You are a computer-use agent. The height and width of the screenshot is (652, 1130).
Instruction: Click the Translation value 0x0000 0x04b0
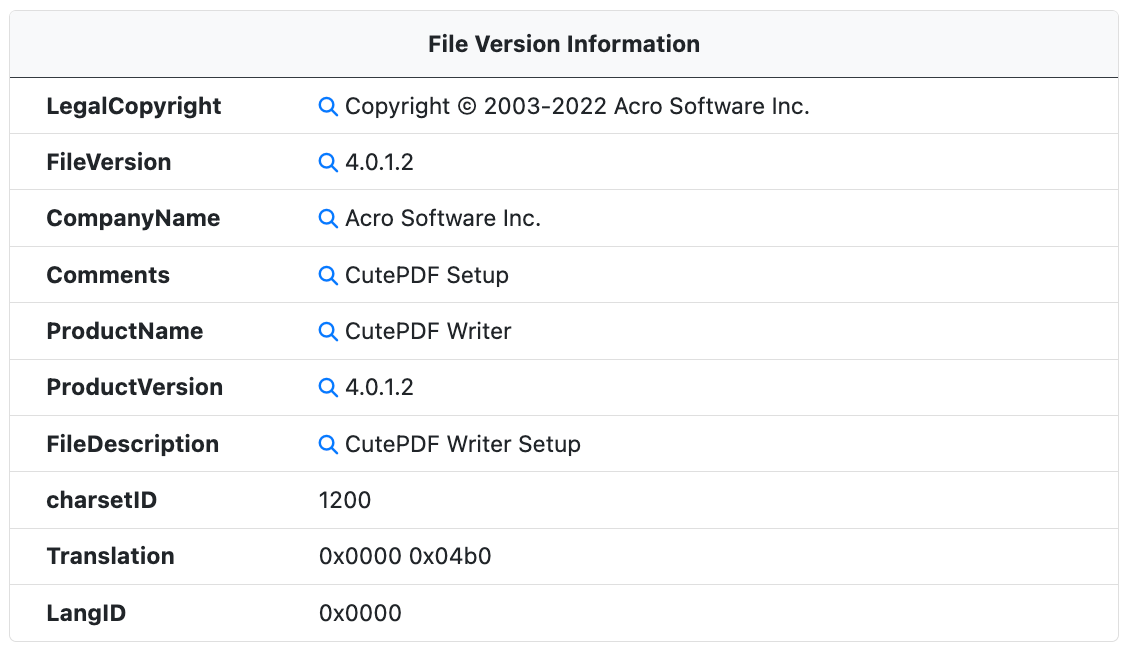pos(405,556)
